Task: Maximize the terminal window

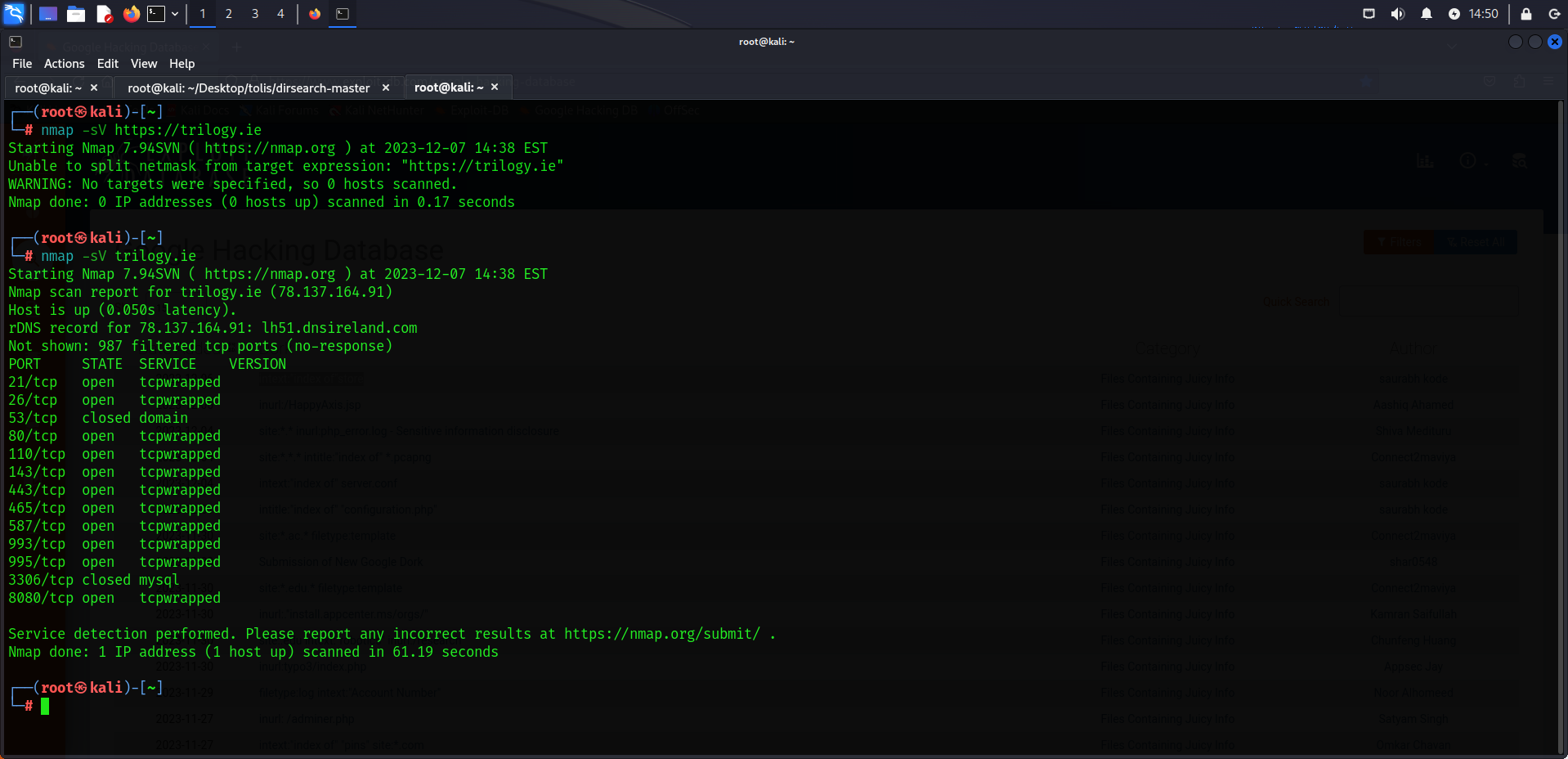Action: pos(1535,42)
